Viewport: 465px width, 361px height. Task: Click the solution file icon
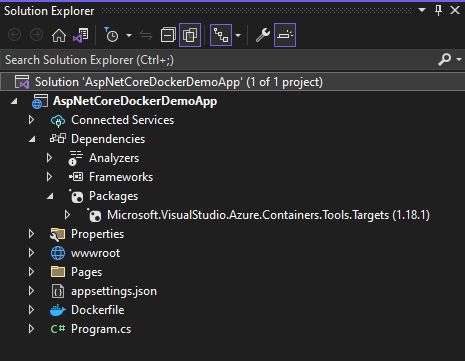[x=22, y=82]
